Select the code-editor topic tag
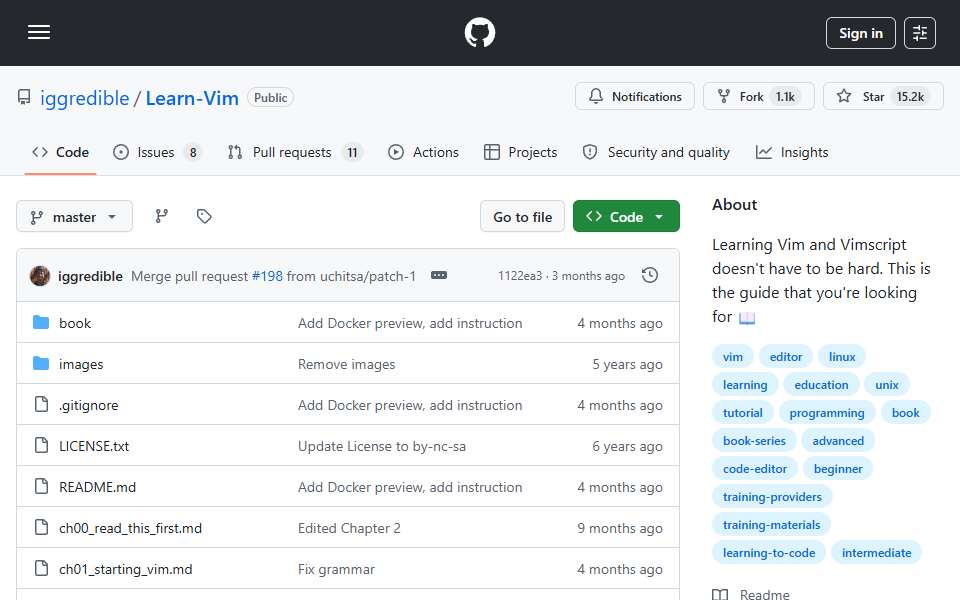Image resolution: width=960 pixels, height=600 pixels. tap(754, 469)
